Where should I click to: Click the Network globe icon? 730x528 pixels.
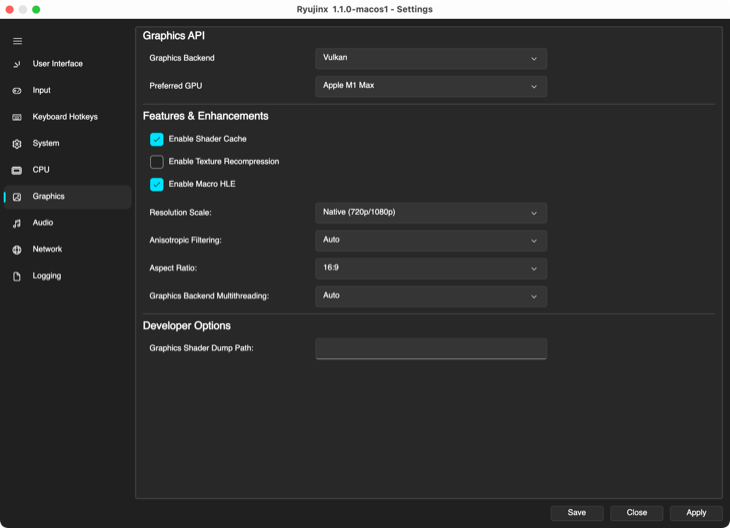coord(17,249)
